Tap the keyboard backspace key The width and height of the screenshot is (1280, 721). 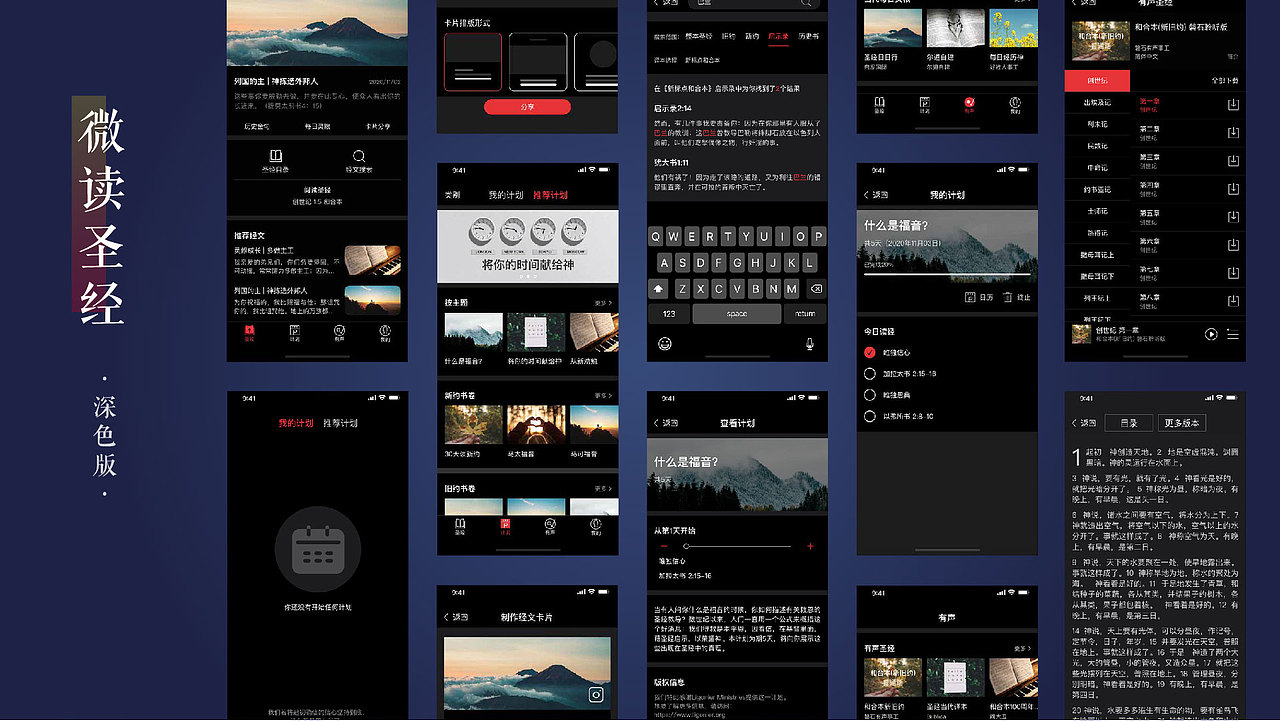point(816,289)
